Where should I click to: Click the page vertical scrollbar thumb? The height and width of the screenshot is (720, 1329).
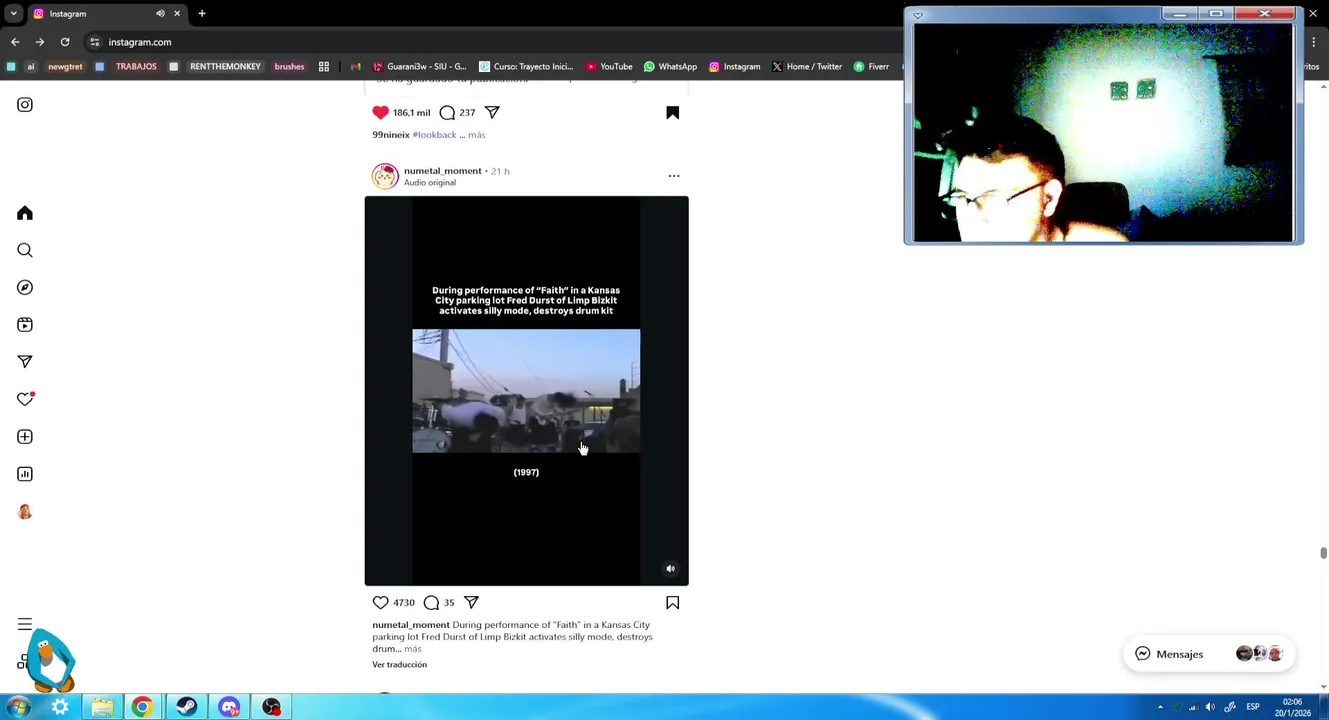[1323, 553]
